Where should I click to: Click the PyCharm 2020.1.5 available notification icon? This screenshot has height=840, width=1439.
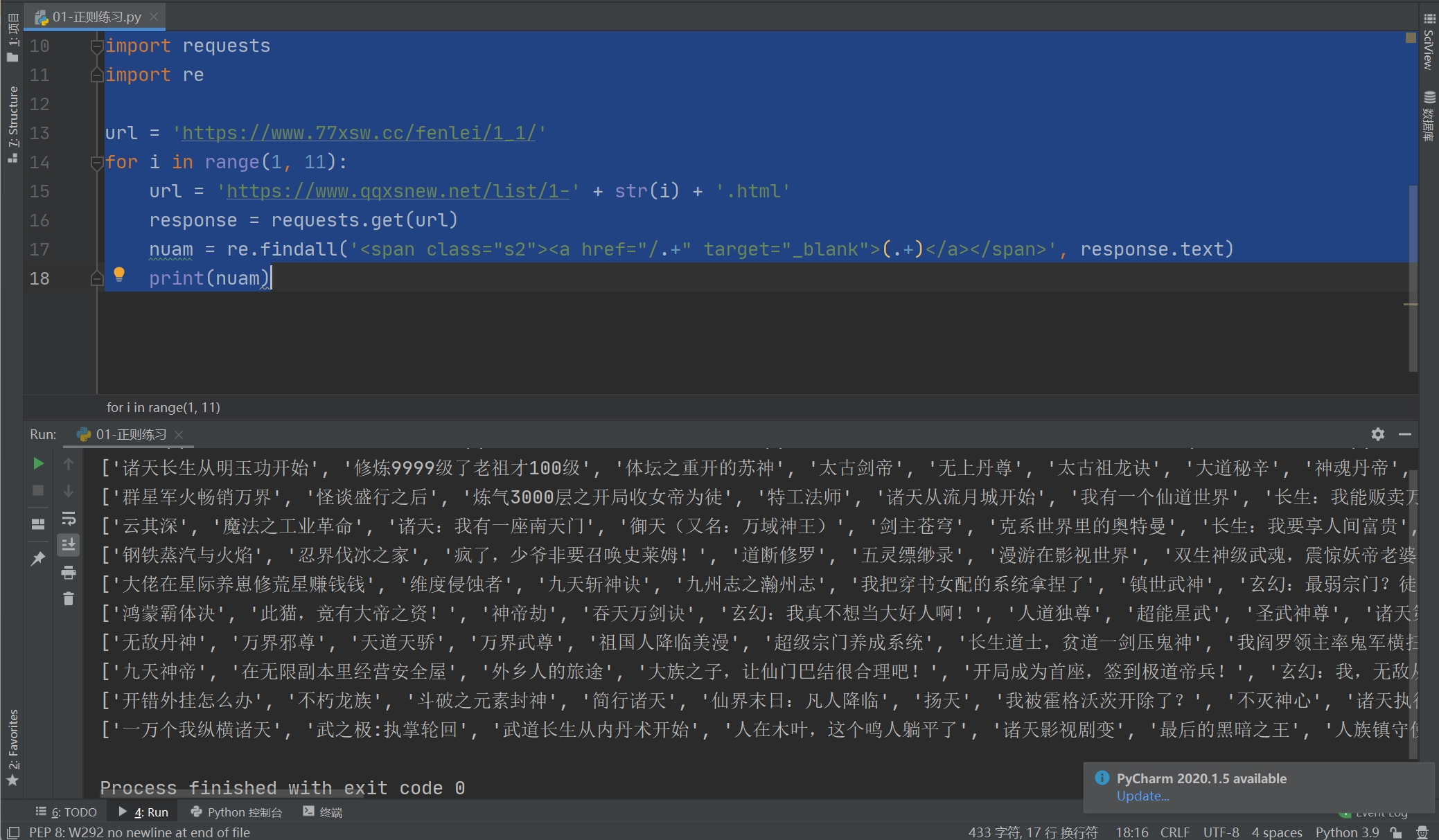click(x=1102, y=778)
